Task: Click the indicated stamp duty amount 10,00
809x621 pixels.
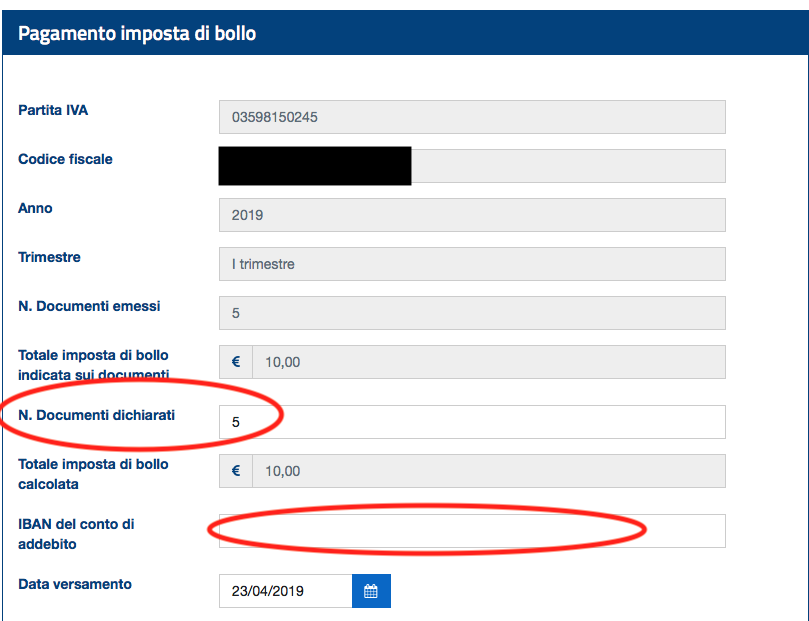Action: pos(488,362)
